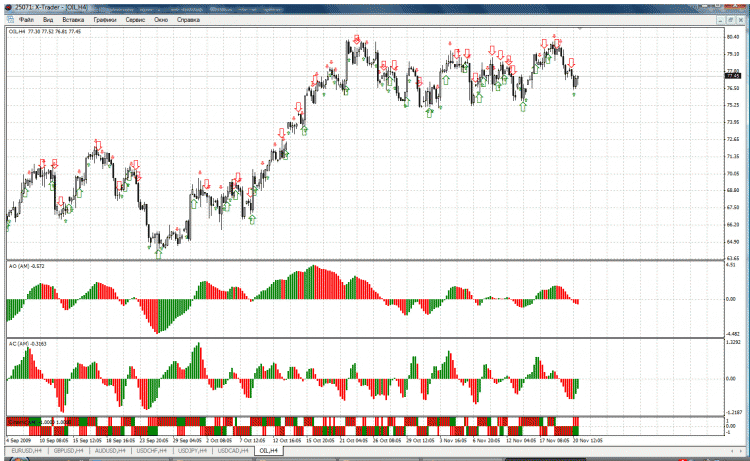The width and height of the screenshot is (750, 461).
Task: Open the Графики menu
Action: (104, 19)
